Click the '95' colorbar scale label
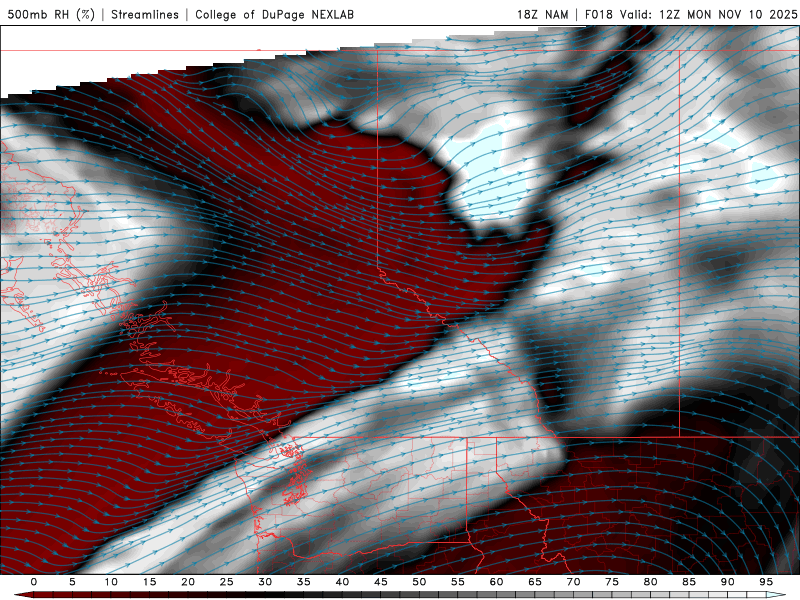Screen dimensions: 800x600 766,582
